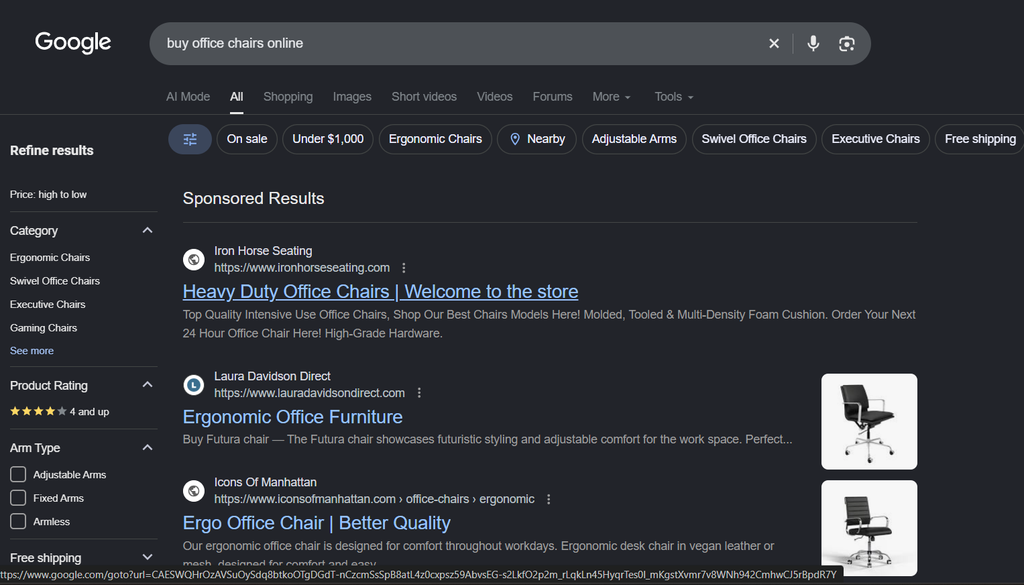The height and width of the screenshot is (585, 1024).
Task: Click the Google logo
Action: point(73,42)
